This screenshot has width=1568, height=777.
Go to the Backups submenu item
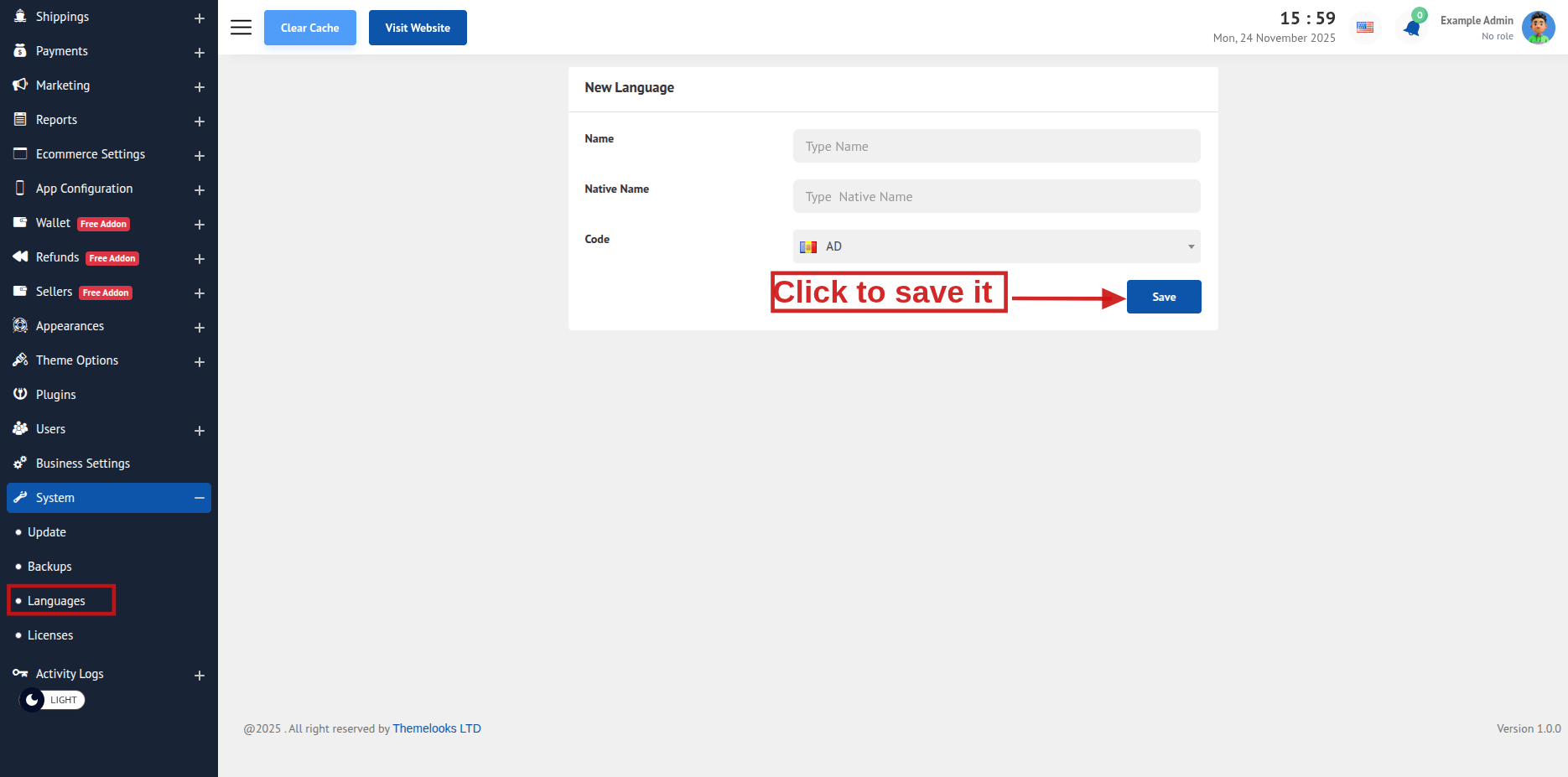point(49,567)
